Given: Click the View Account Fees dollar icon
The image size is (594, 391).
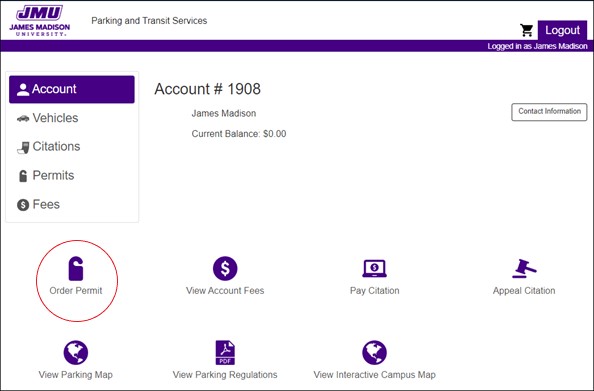Looking at the screenshot, I should click(225, 268).
